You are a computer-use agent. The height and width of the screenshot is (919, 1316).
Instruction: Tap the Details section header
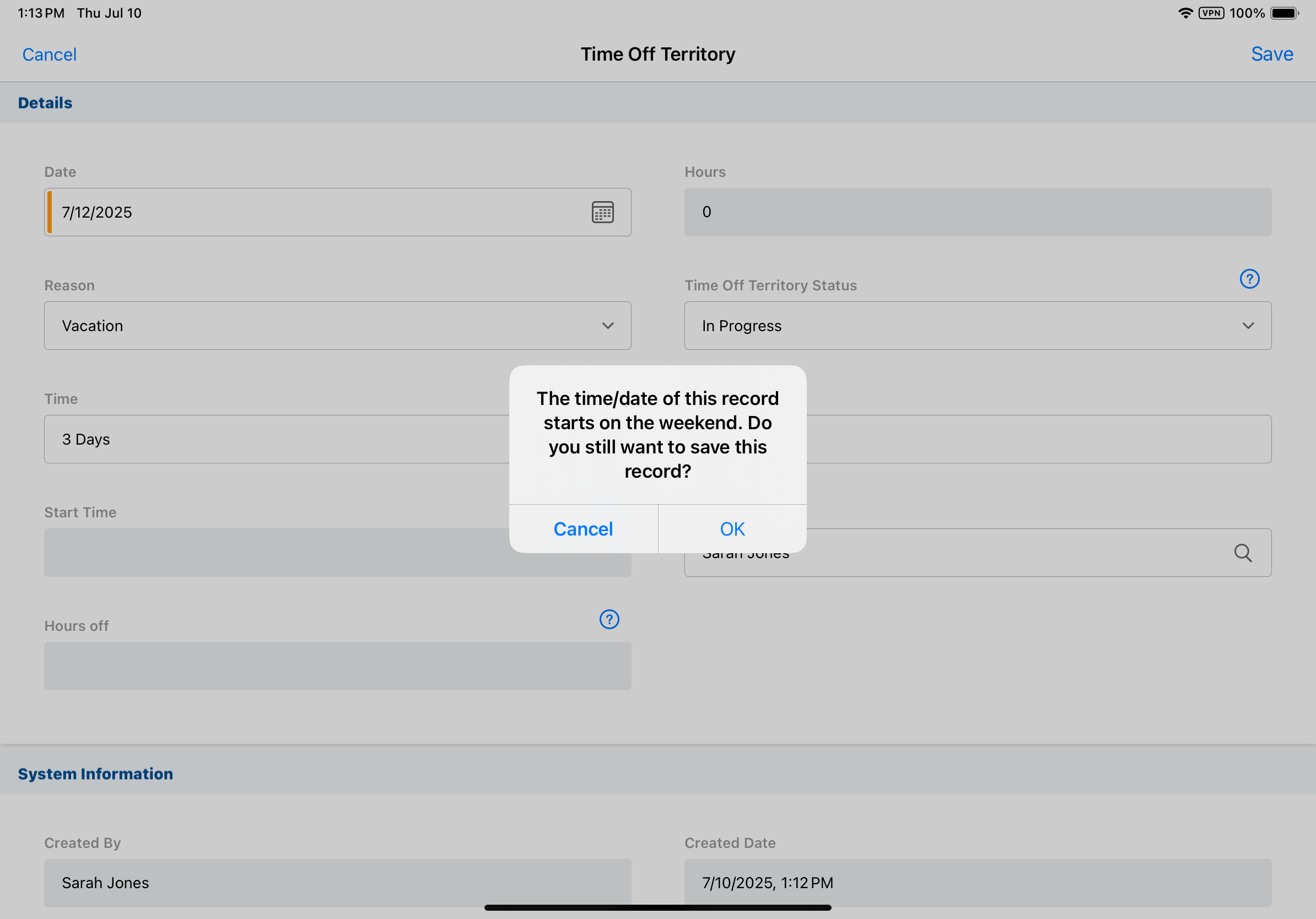658,103
